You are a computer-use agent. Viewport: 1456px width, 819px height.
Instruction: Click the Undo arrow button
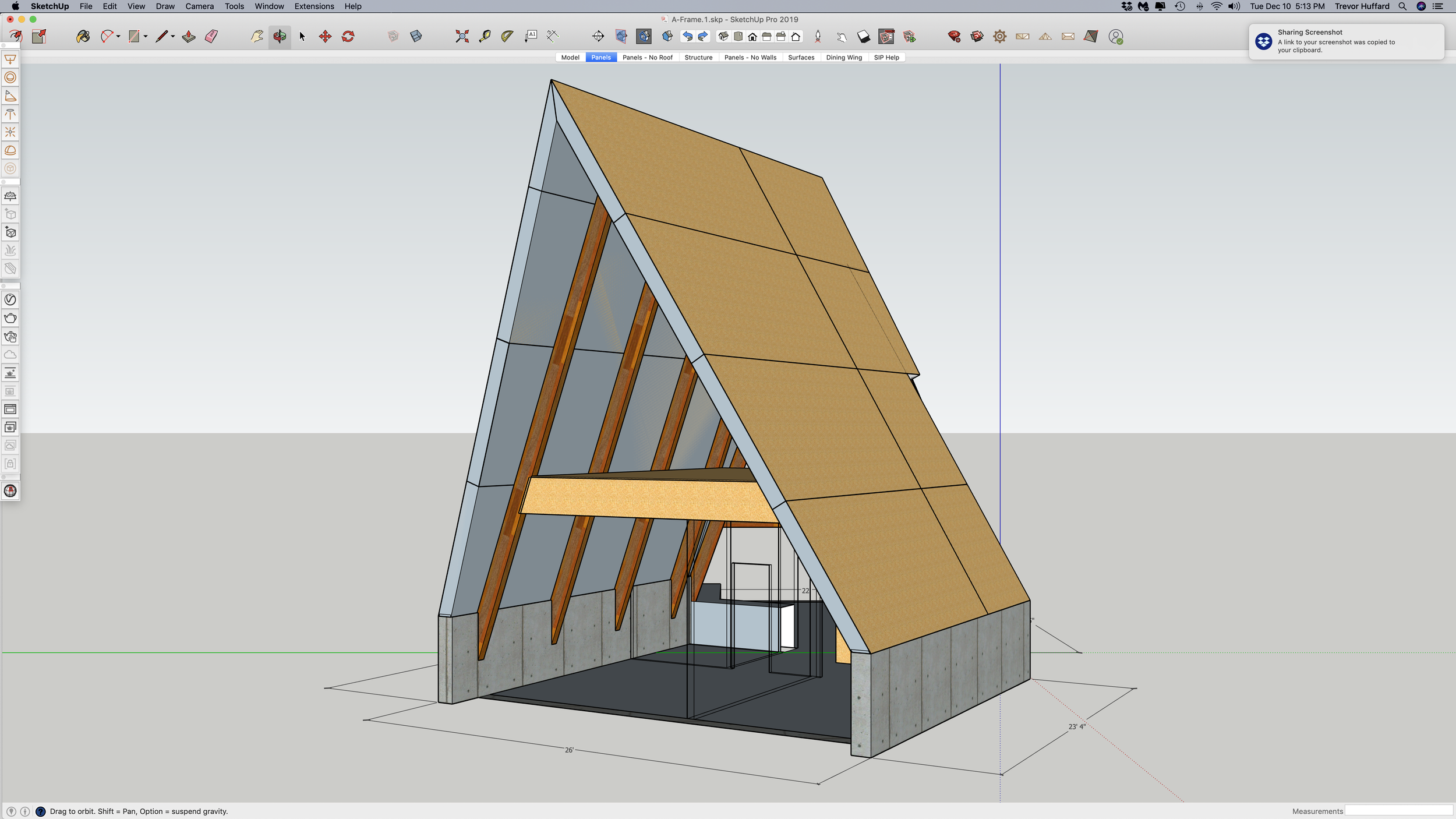tap(688, 37)
